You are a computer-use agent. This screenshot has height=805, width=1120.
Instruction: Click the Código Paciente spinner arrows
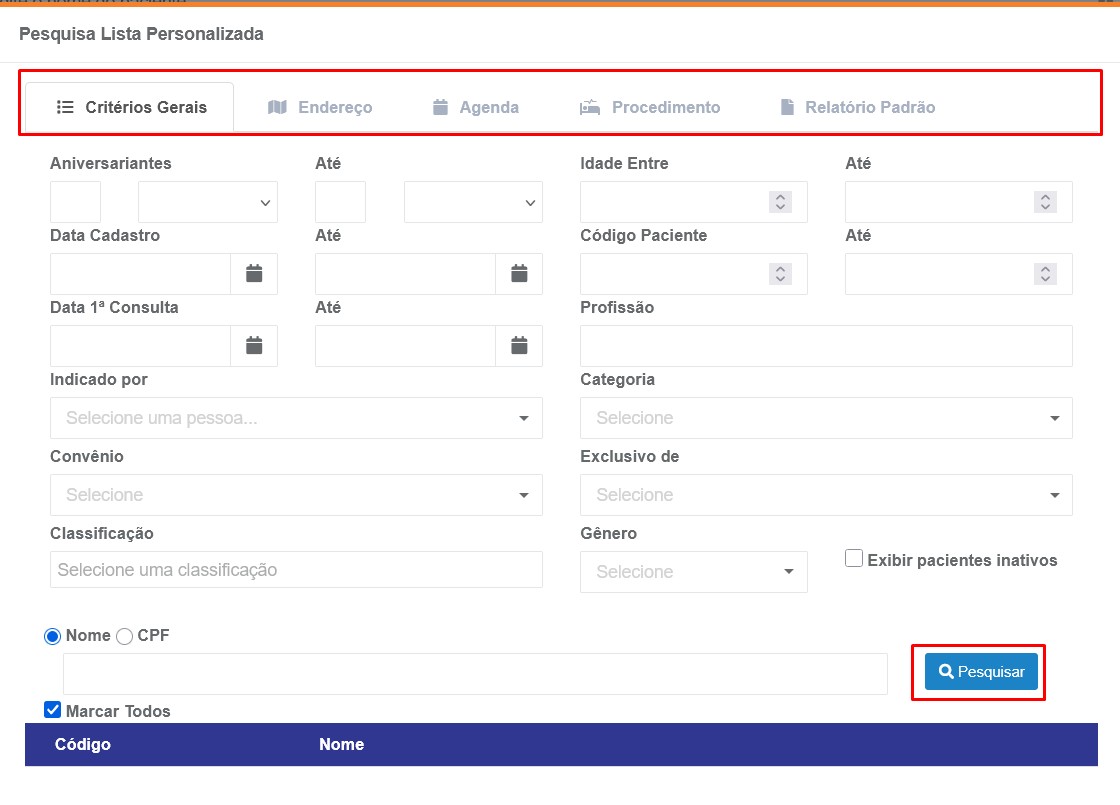coord(780,274)
